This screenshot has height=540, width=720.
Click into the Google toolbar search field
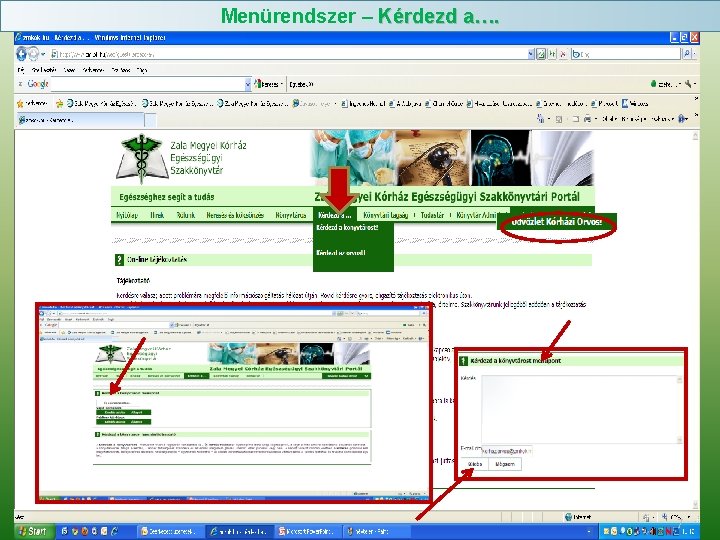coord(147,84)
